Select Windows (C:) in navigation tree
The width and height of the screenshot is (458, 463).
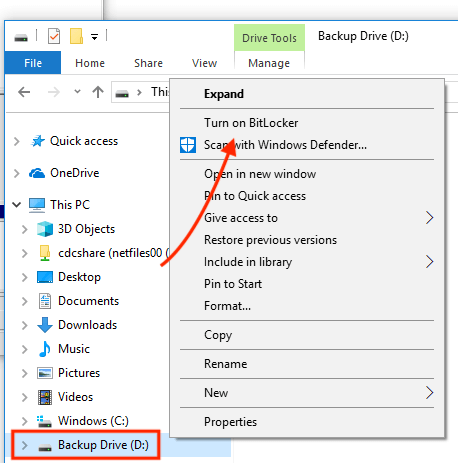point(93,421)
